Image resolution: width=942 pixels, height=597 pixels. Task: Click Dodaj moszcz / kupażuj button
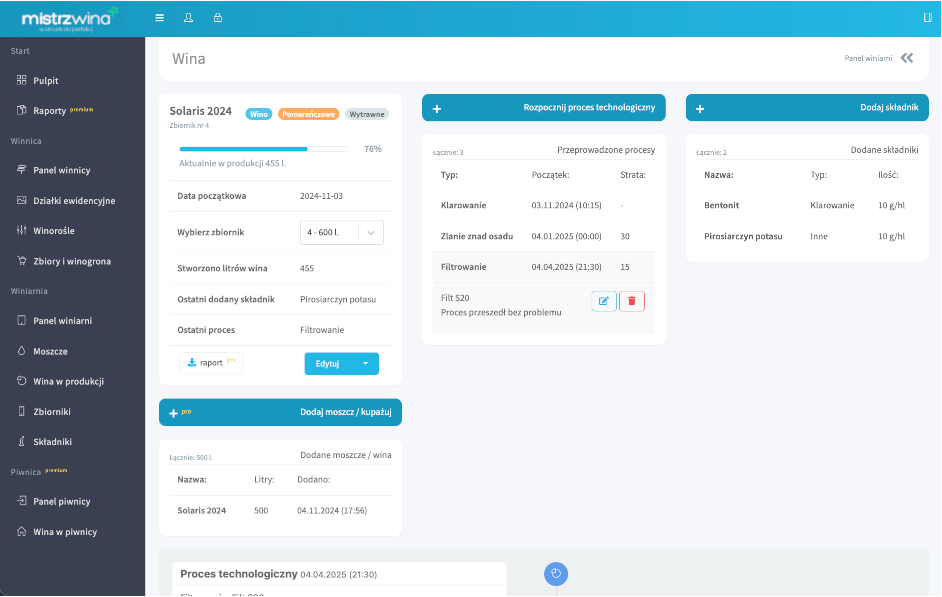280,412
